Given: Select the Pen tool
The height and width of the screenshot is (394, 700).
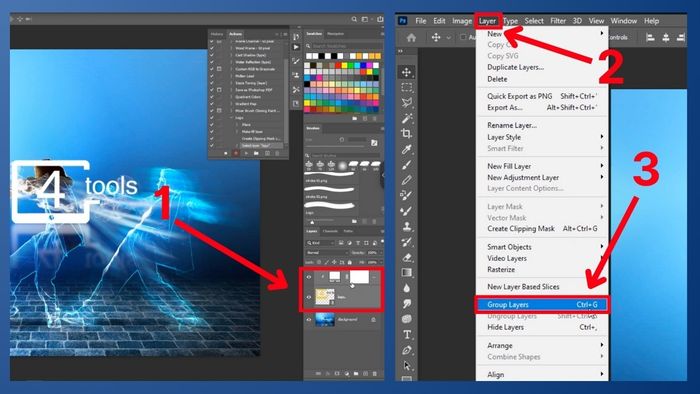Looking at the screenshot, I should tap(407, 350).
